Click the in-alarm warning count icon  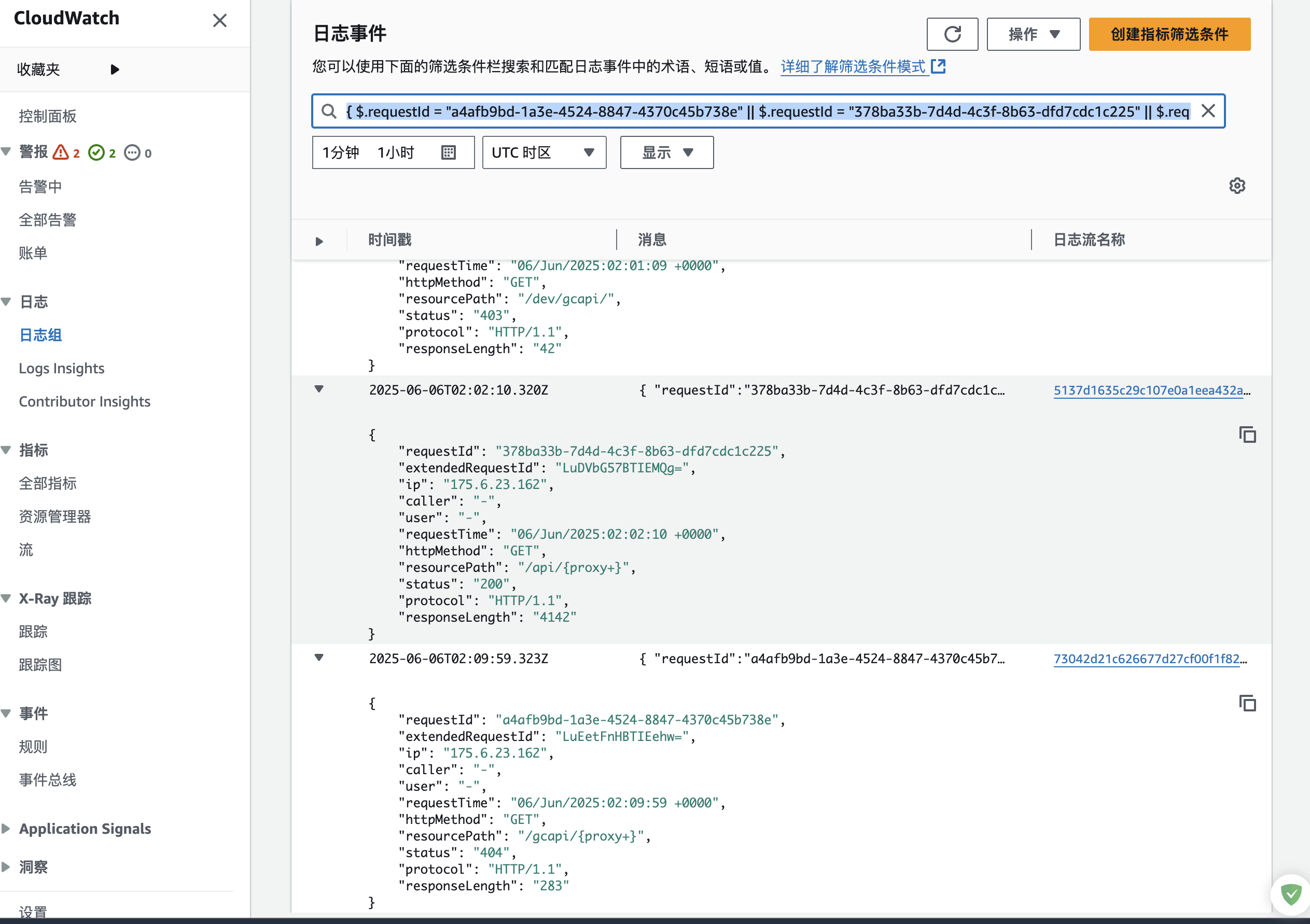tap(61, 152)
